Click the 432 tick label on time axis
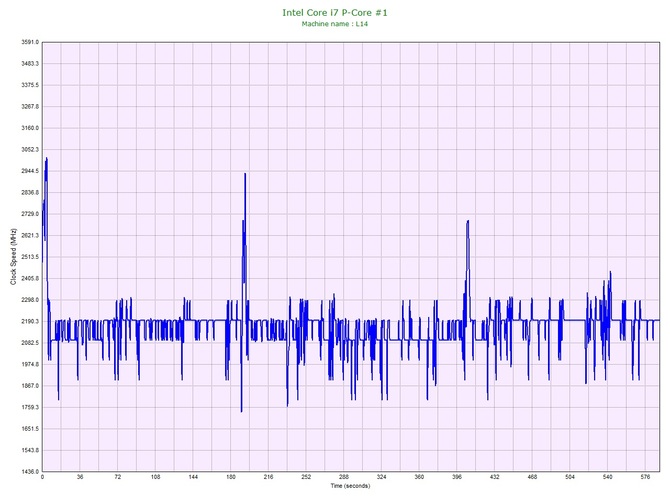The width and height of the screenshot is (670, 503). coord(494,477)
